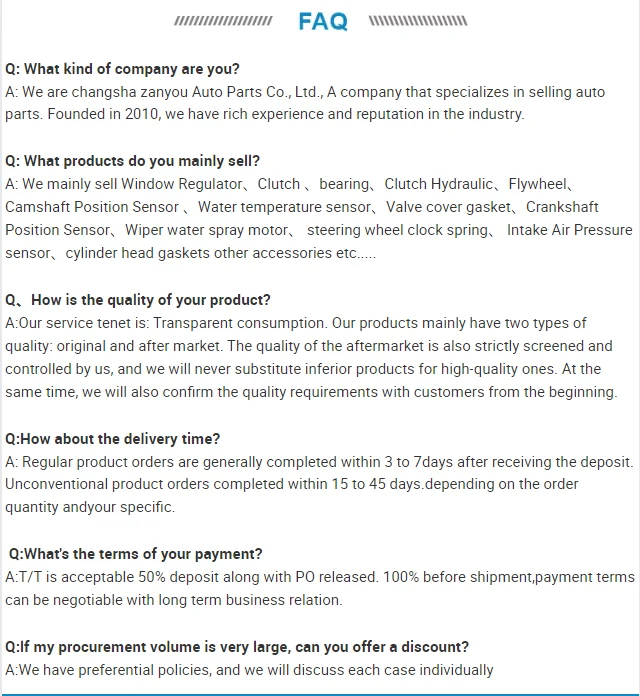Click the "Transparent consumption" service tenet text
This screenshot has height=696, width=640.
pos(234,323)
